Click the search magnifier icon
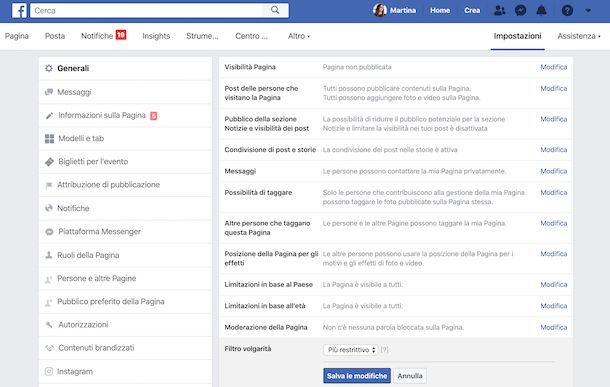Viewport: 610px width, 387px height. click(x=275, y=10)
